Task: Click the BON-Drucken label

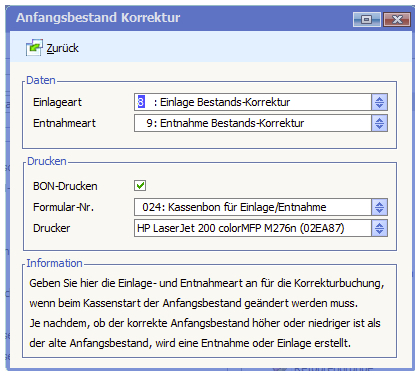Action: [65, 186]
